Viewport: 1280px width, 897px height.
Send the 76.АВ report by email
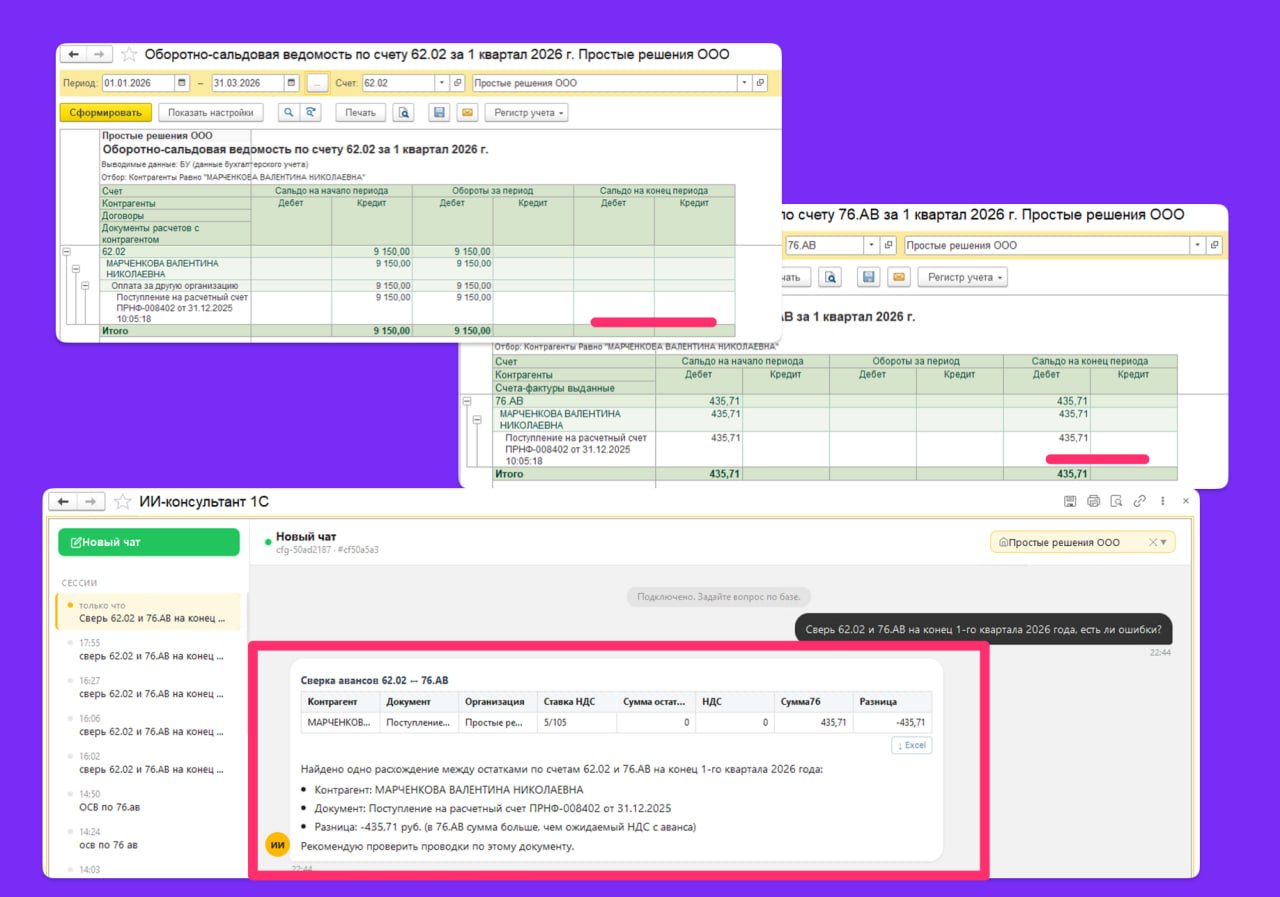click(x=900, y=277)
